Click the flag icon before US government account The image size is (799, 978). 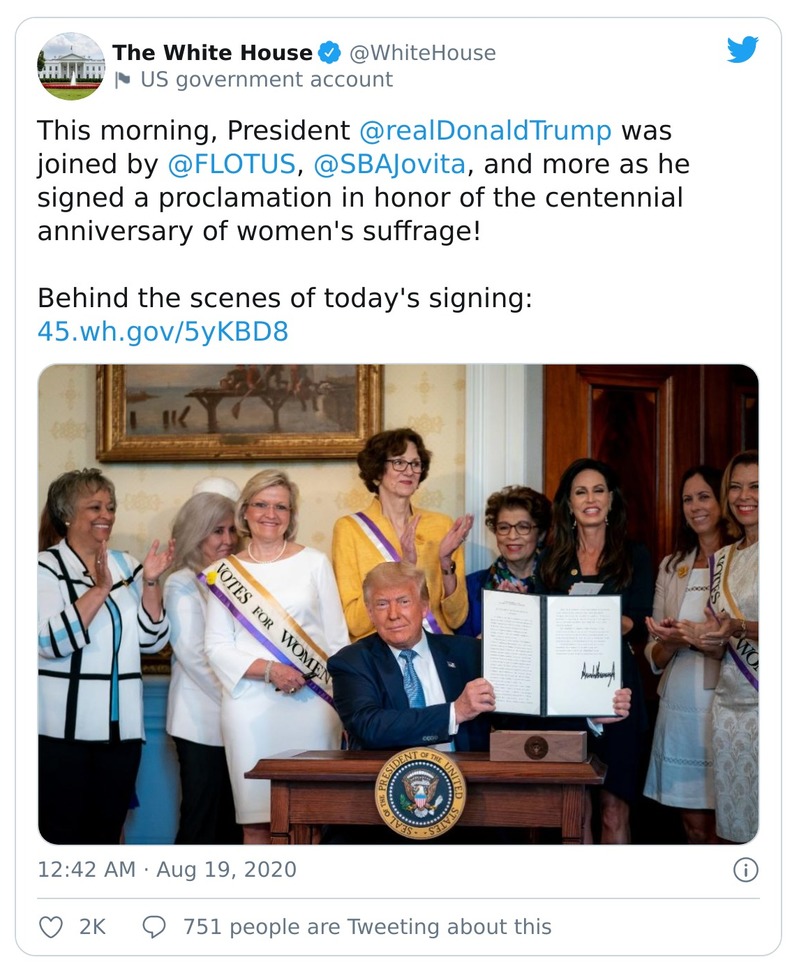122,76
